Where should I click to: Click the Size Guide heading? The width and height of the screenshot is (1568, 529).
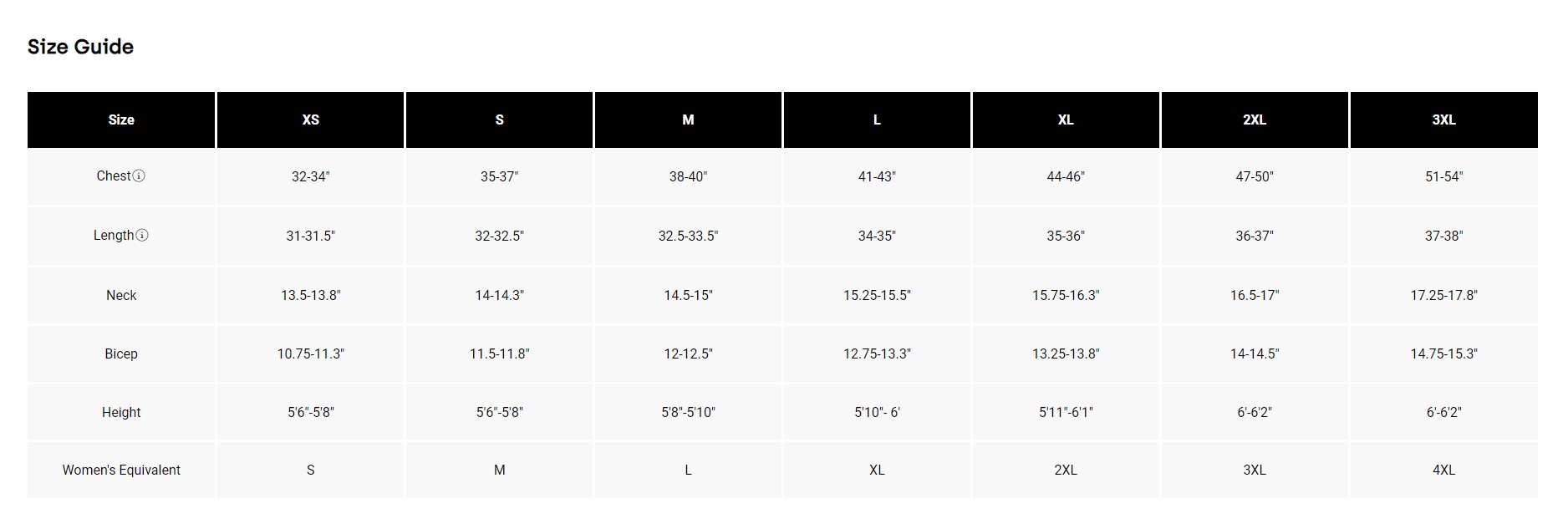[x=80, y=47]
